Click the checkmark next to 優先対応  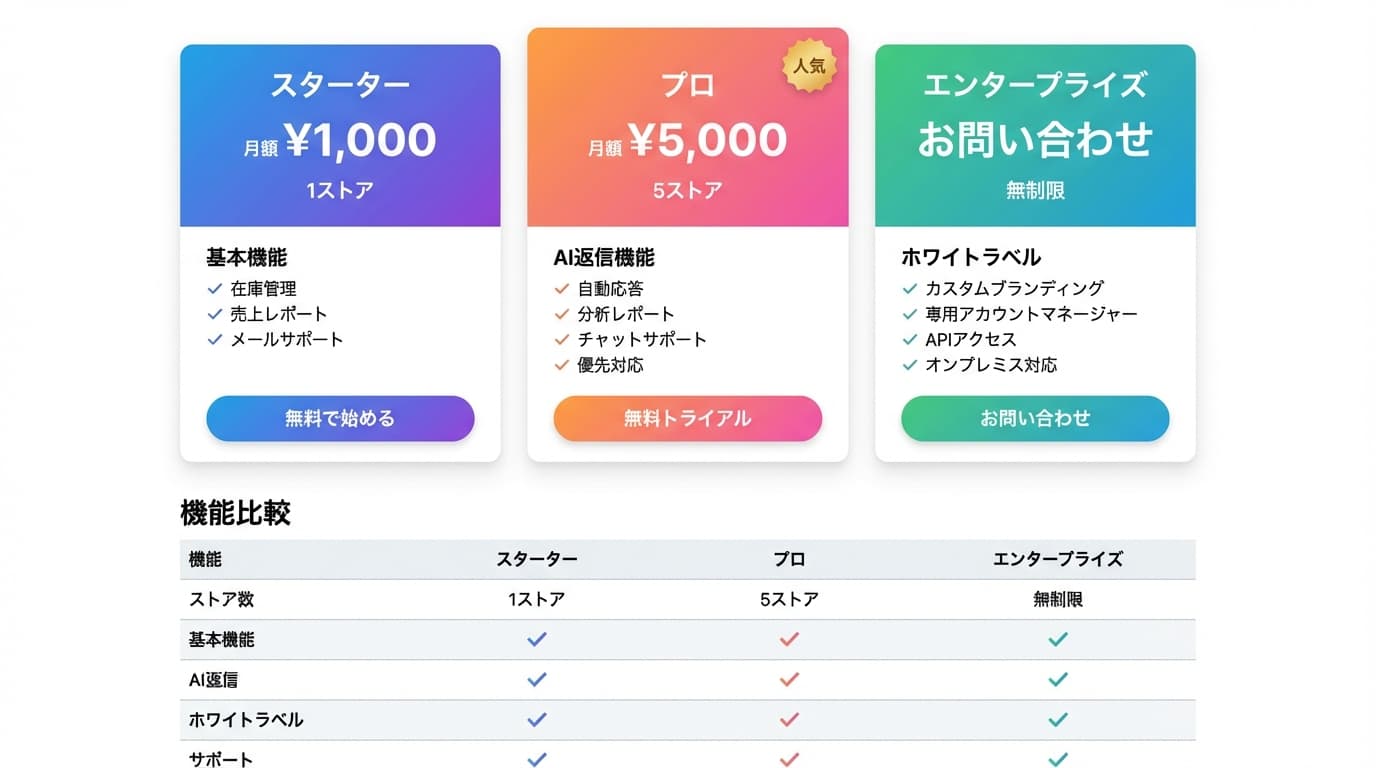562,366
